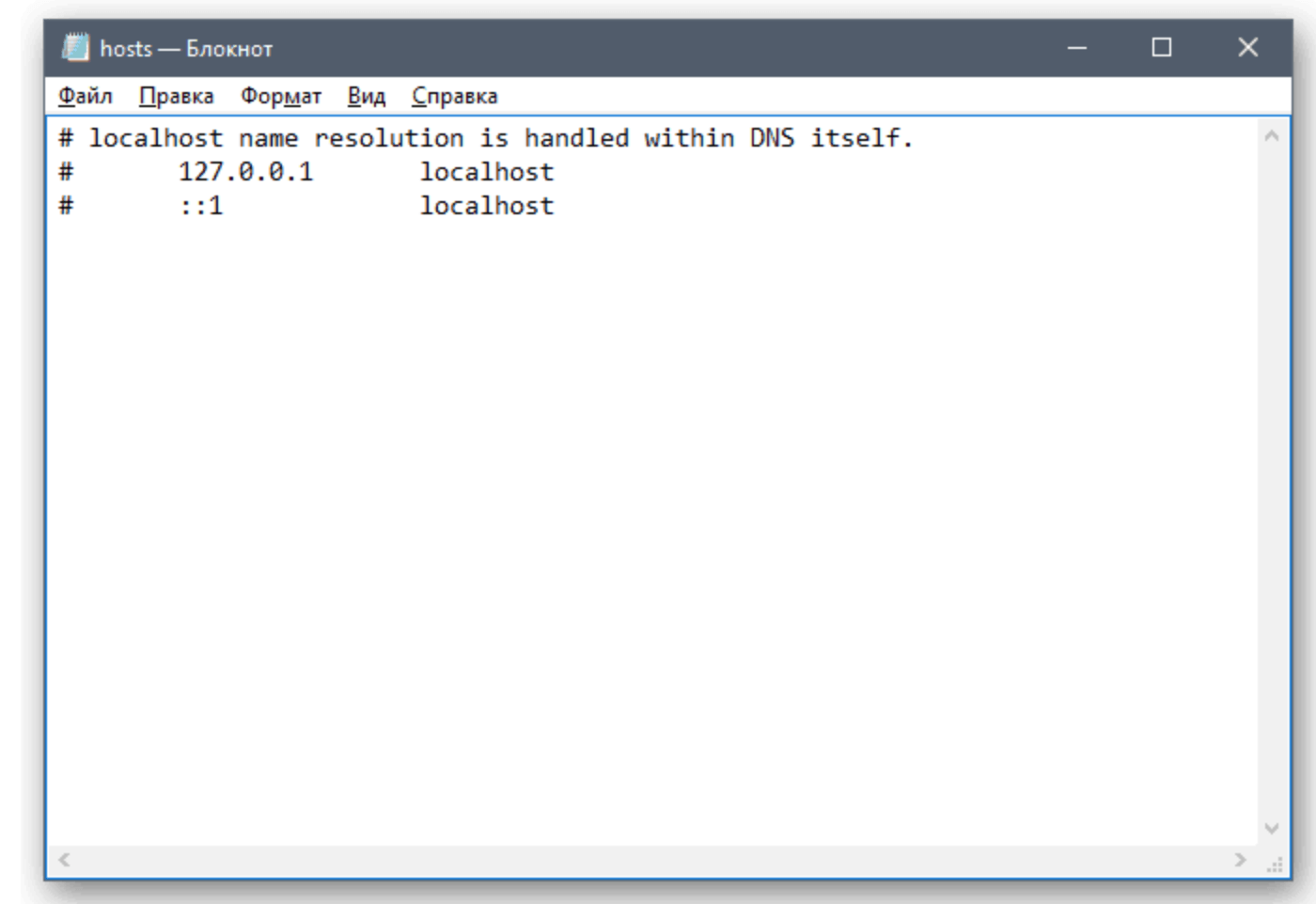Image resolution: width=1316 pixels, height=904 pixels.
Task: Click the "hosts — Блокнот" title text
Action: (186, 49)
